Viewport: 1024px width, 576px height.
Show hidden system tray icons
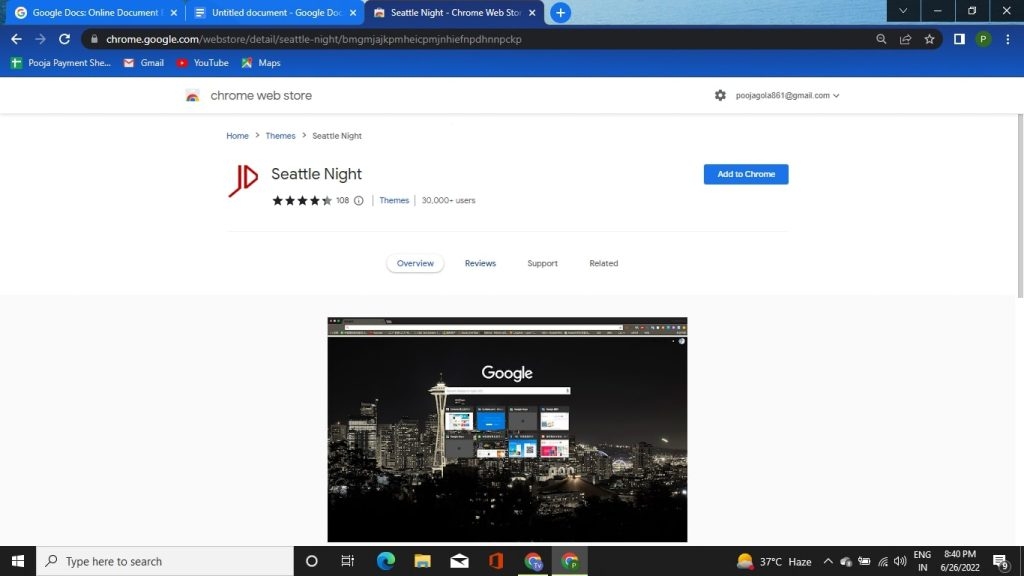pos(828,562)
